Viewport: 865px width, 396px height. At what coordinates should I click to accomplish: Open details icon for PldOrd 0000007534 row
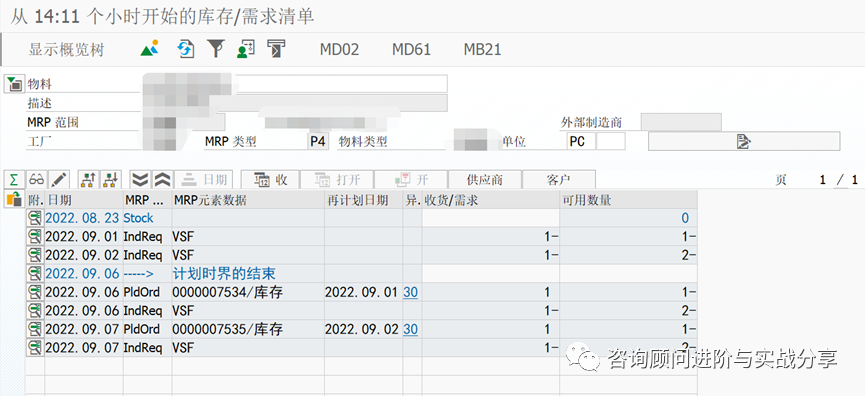point(35,292)
